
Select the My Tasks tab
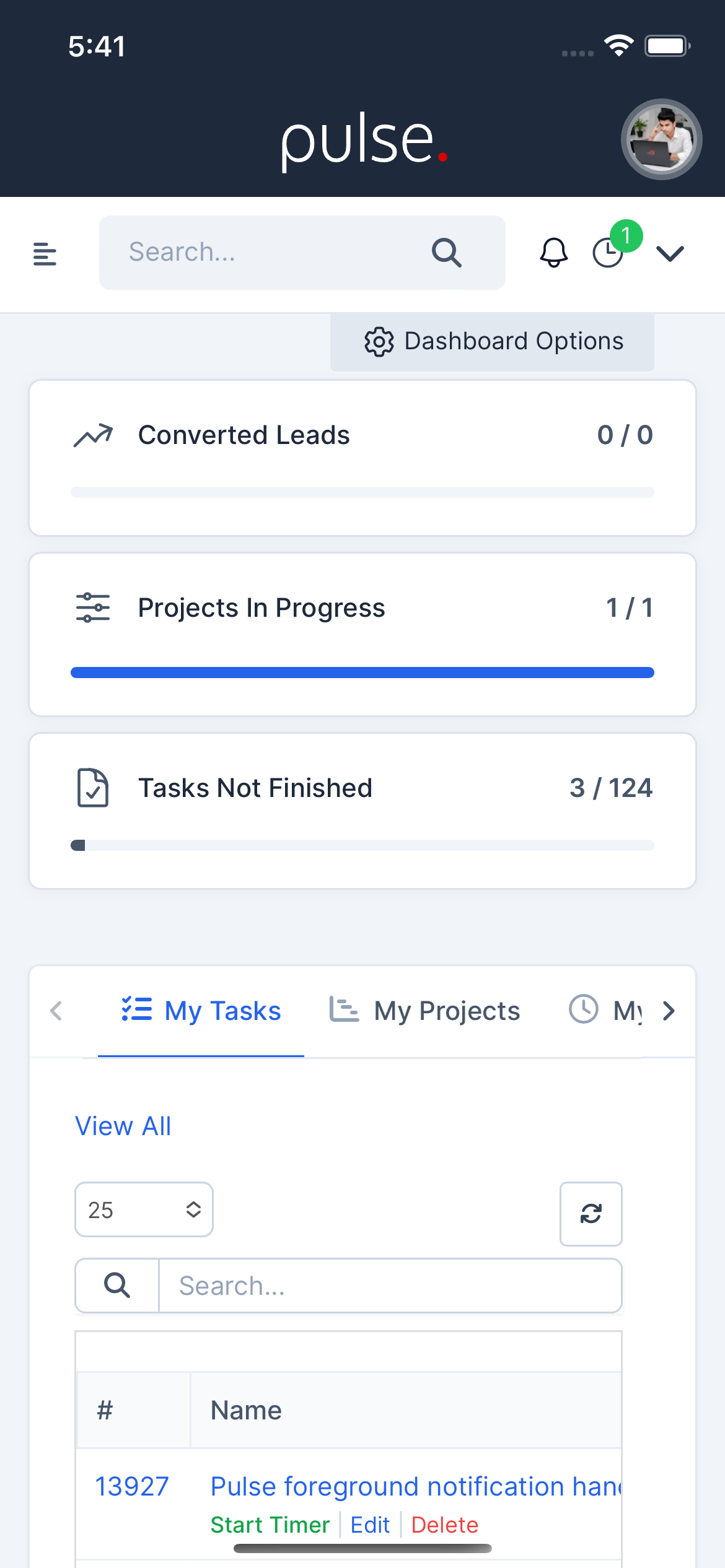201,1010
